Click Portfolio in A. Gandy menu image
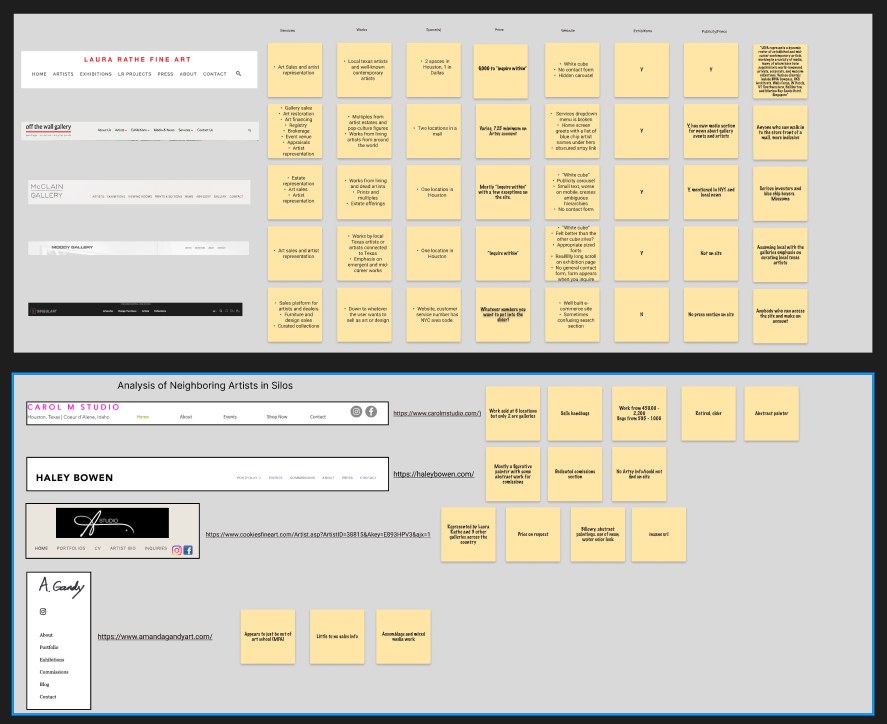 point(49,647)
